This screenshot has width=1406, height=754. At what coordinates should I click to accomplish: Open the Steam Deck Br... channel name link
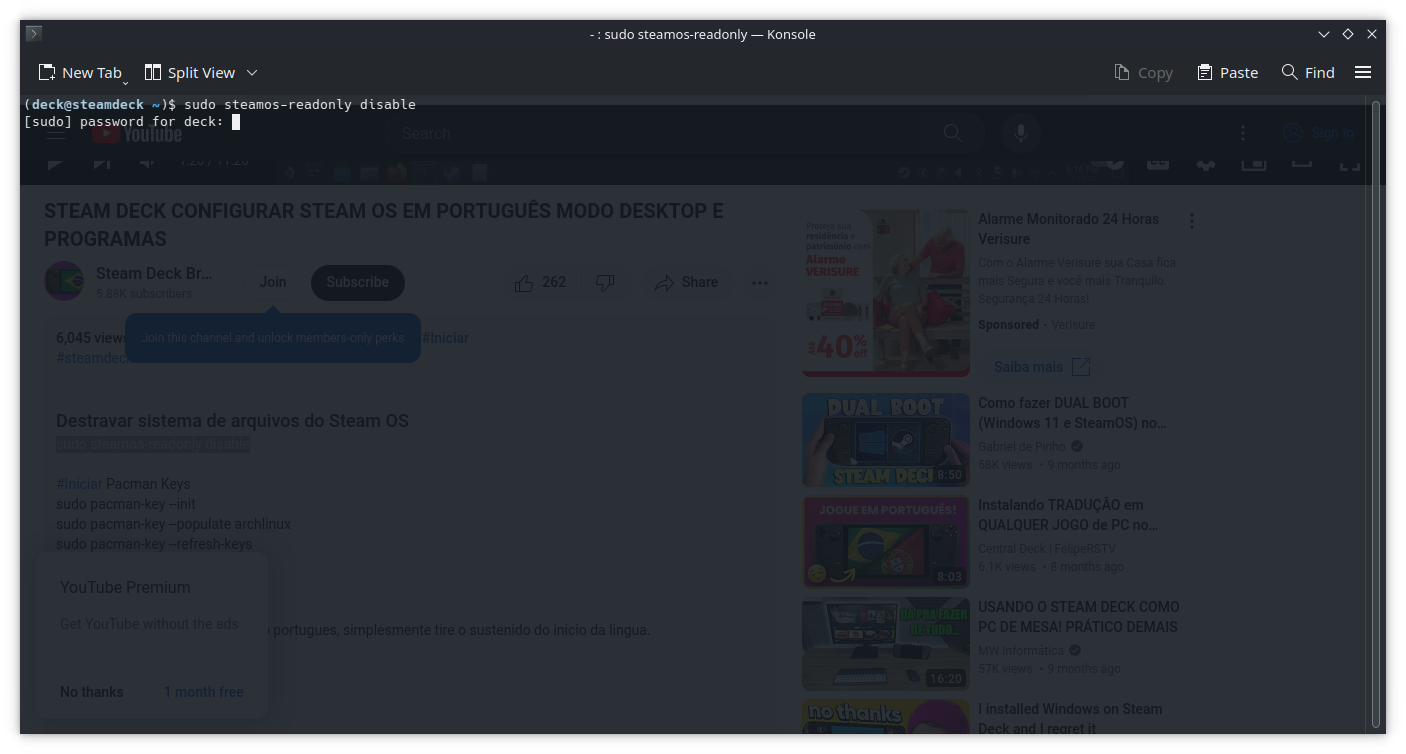[x=154, y=273]
